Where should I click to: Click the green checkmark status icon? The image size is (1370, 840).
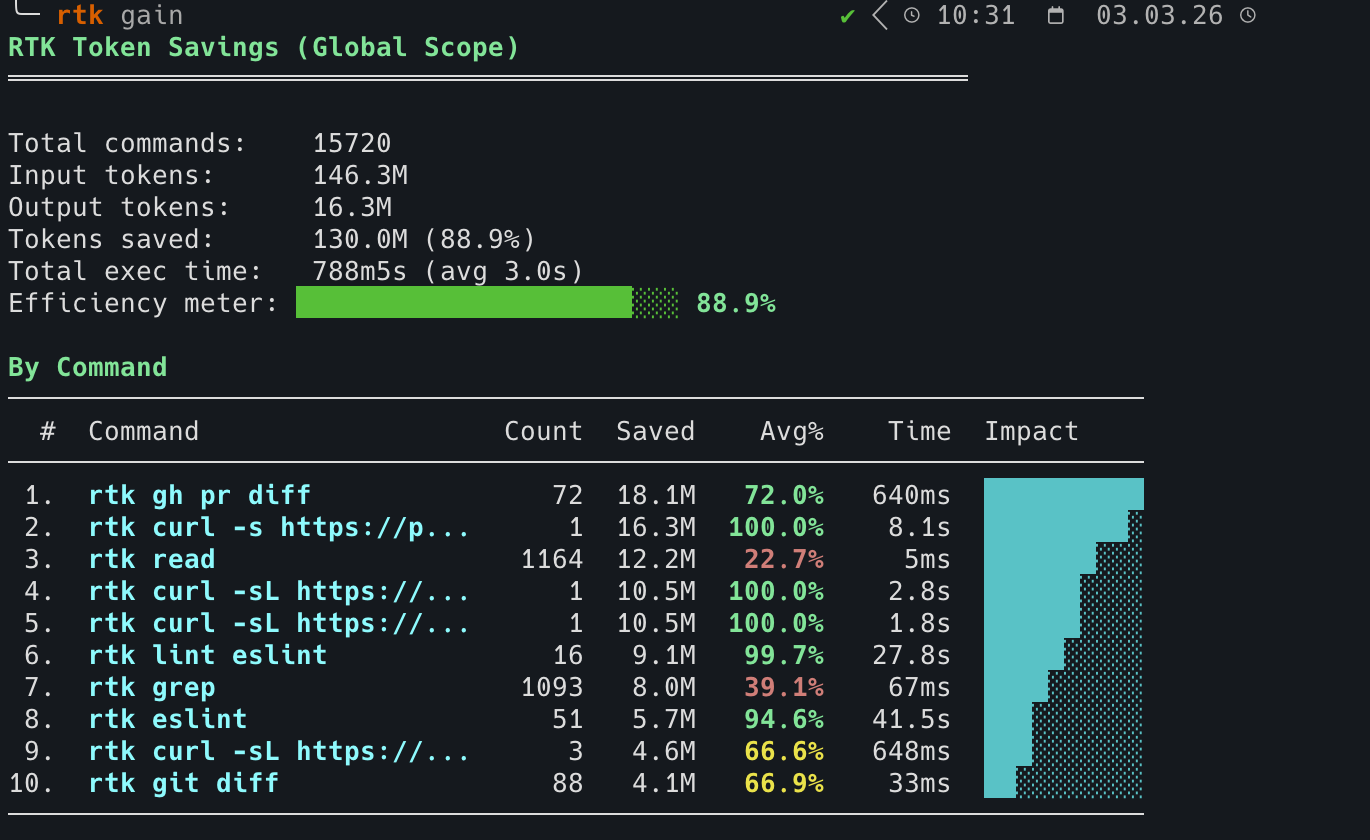(848, 16)
